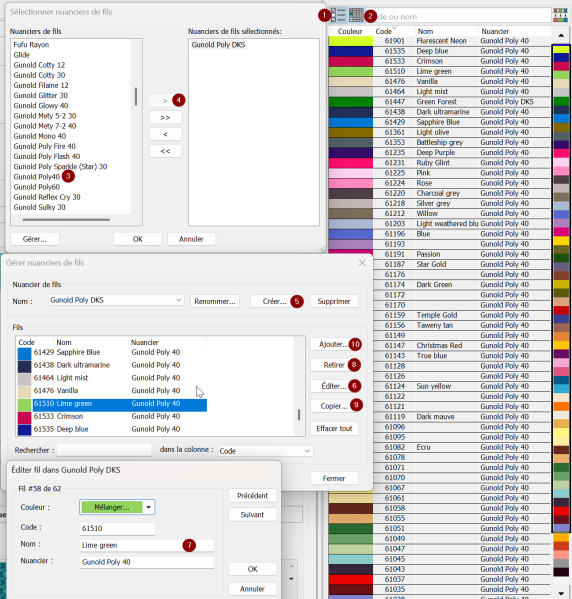Select 61535 Deep blue row in Fils list
572x599 pixels.
pos(112,429)
